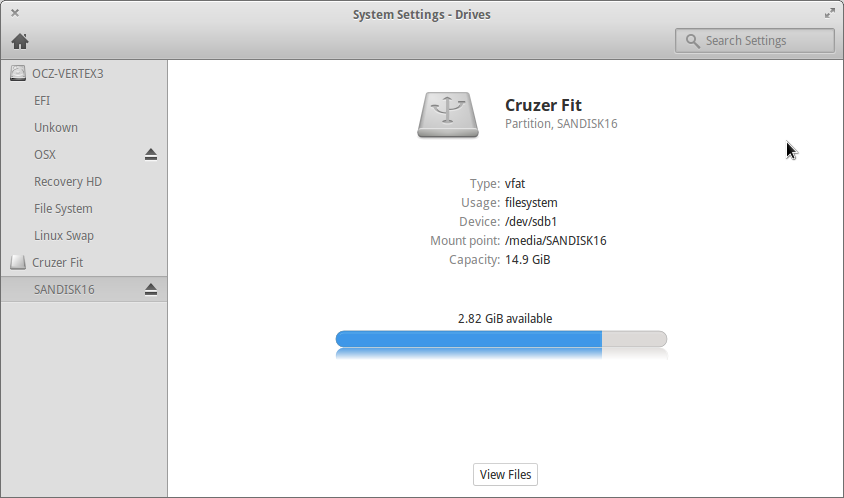Maximize window with the expand arrows icon
Viewport: 844px width, 498px height.
(x=829, y=13)
